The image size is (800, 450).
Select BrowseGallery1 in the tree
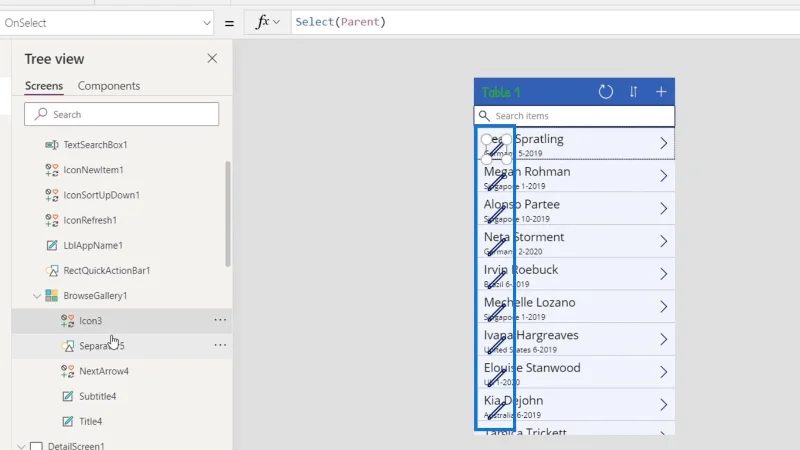[x=95, y=295]
